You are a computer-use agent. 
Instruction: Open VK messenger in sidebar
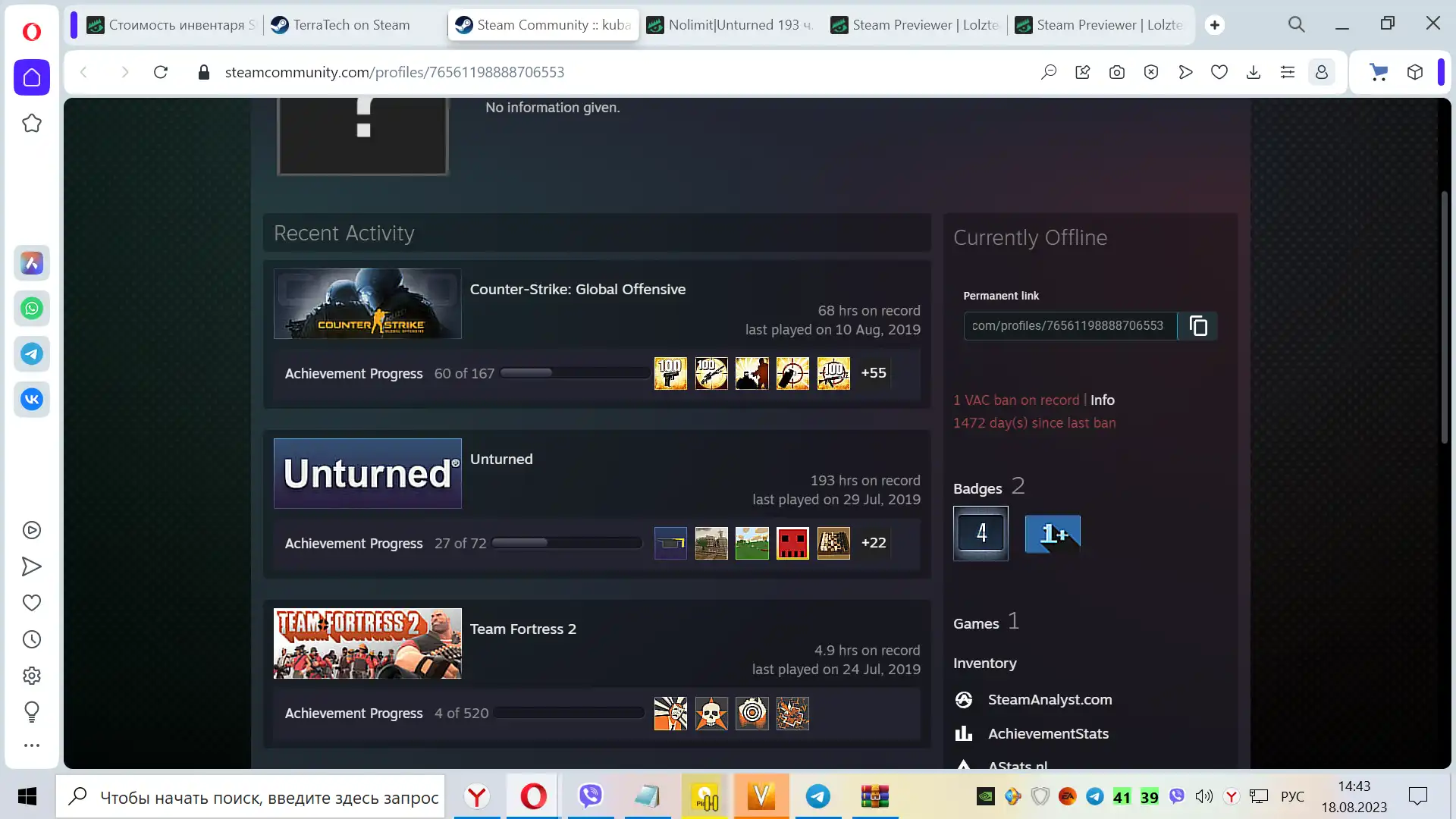pyautogui.click(x=32, y=400)
